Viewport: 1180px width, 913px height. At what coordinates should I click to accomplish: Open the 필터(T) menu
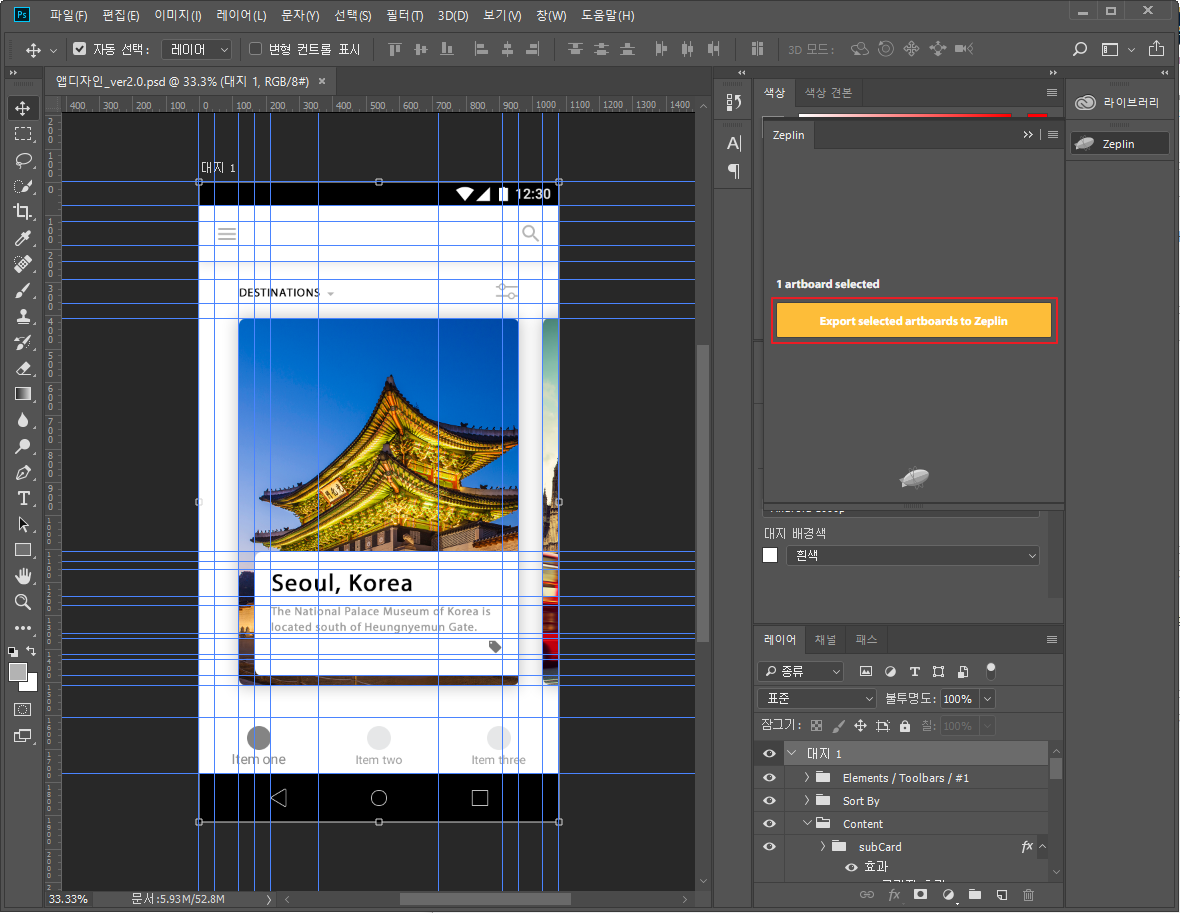click(404, 16)
